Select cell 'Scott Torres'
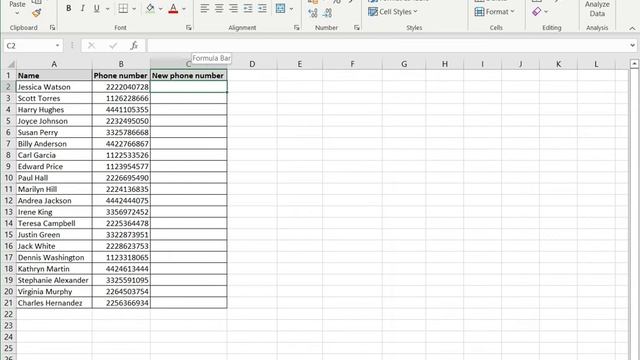 tap(54, 98)
